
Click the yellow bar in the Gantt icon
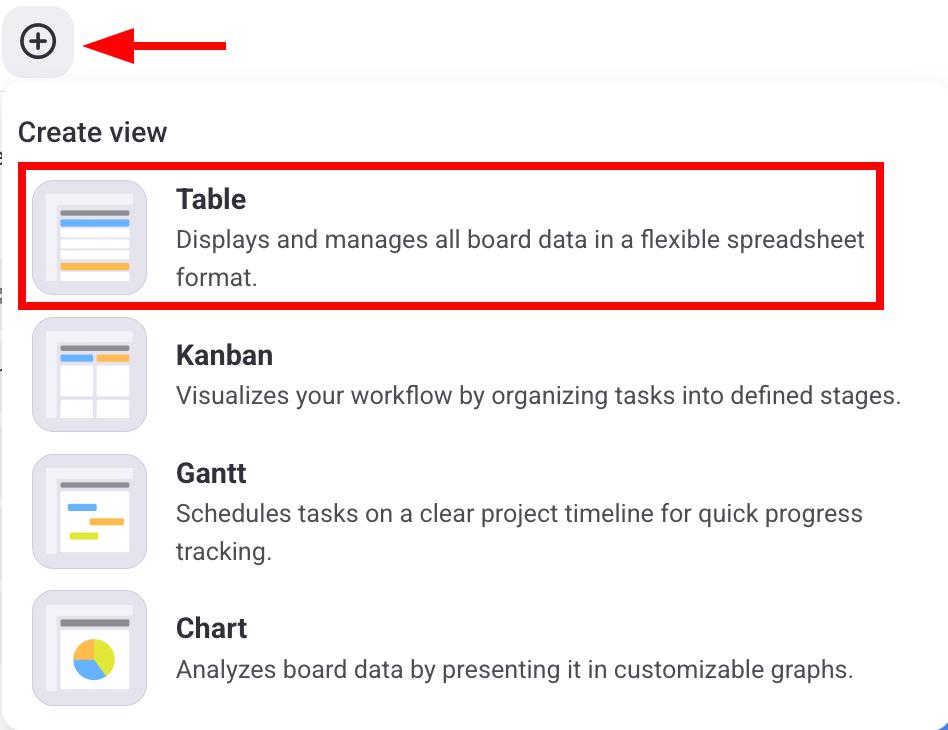click(84, 536)
